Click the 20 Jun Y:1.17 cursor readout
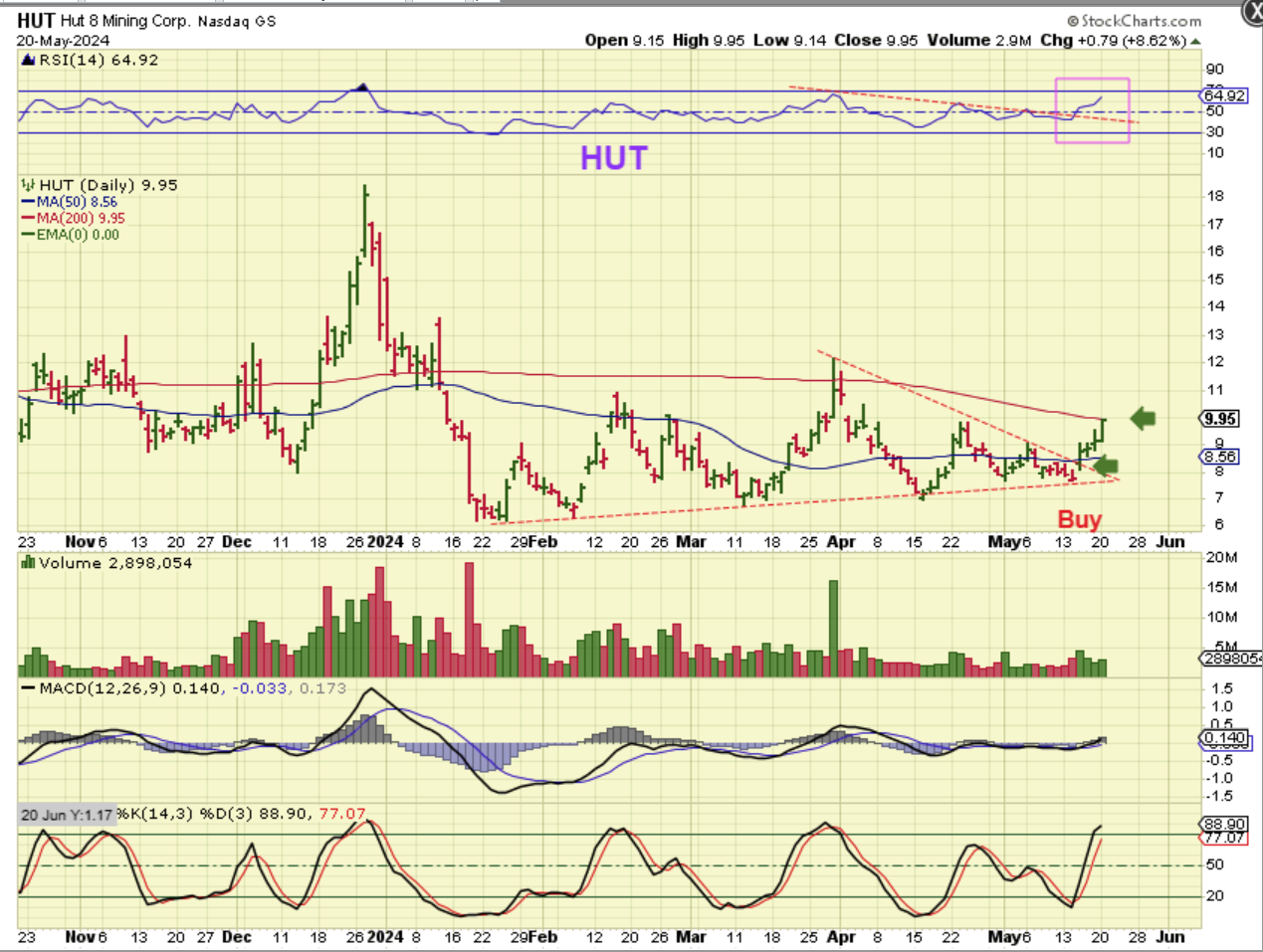 [67, 815]
